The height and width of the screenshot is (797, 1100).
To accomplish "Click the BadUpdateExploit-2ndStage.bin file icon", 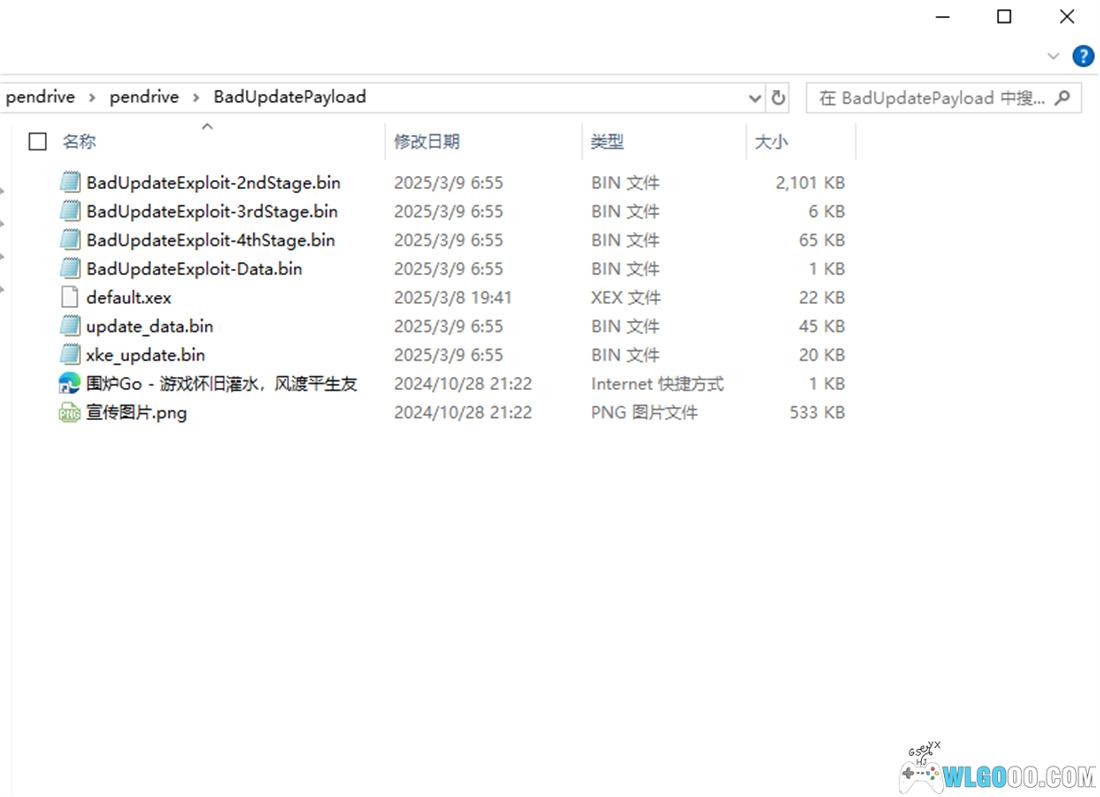I will click(69, 182).
